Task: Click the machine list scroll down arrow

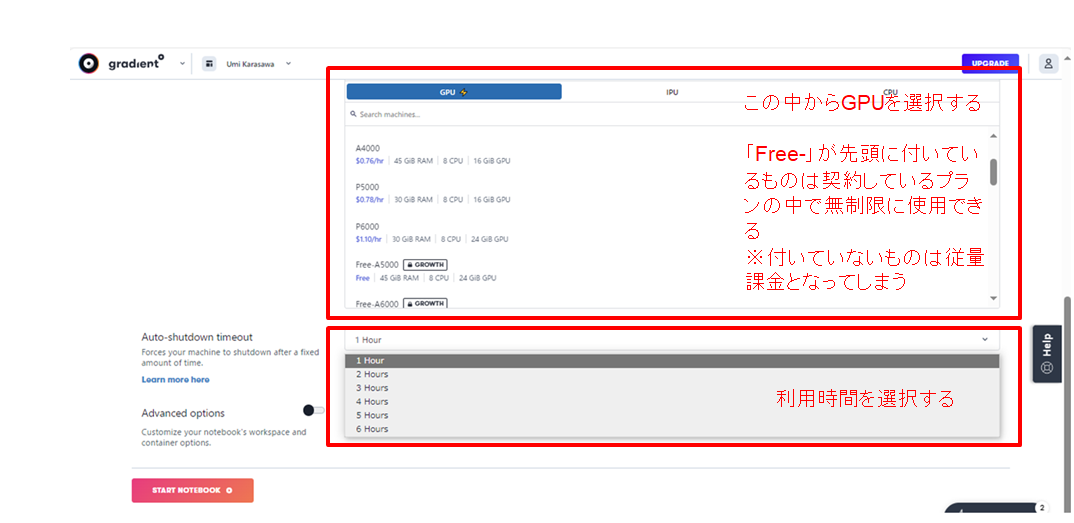Action: tap(994, 298)
